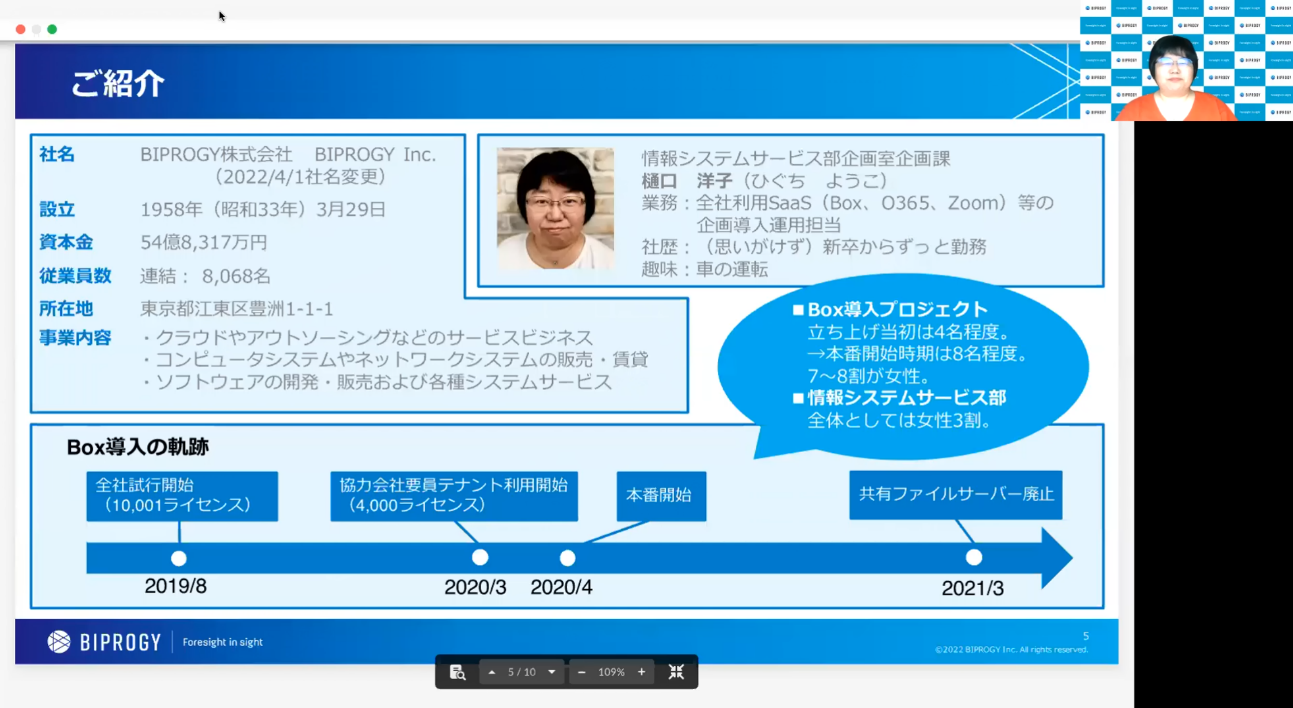This screenshot has height=708, width=1293.
Task: Click the 事業内容 label
Action: [75, 337]
